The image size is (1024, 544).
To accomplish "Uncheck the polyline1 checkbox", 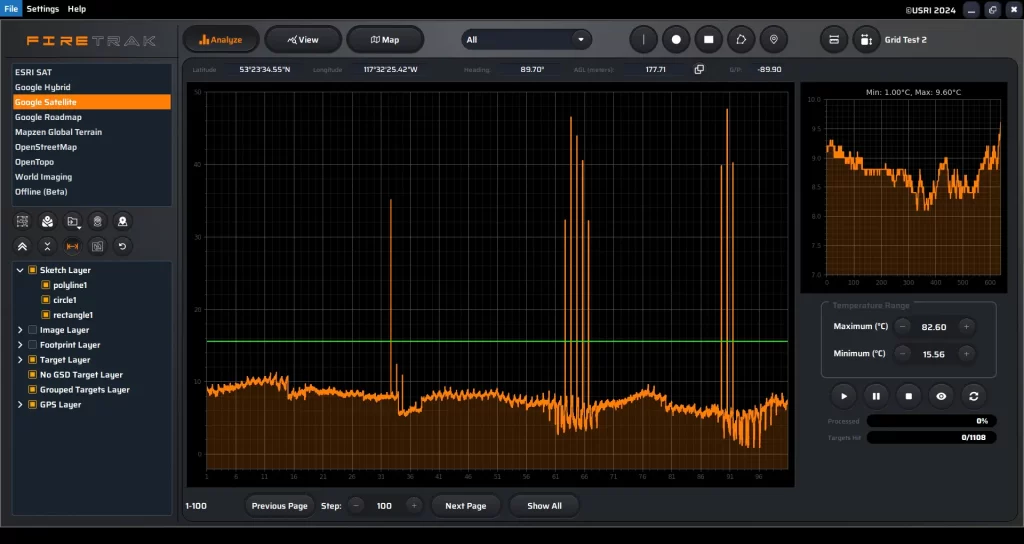I will (x=45, y=285).
